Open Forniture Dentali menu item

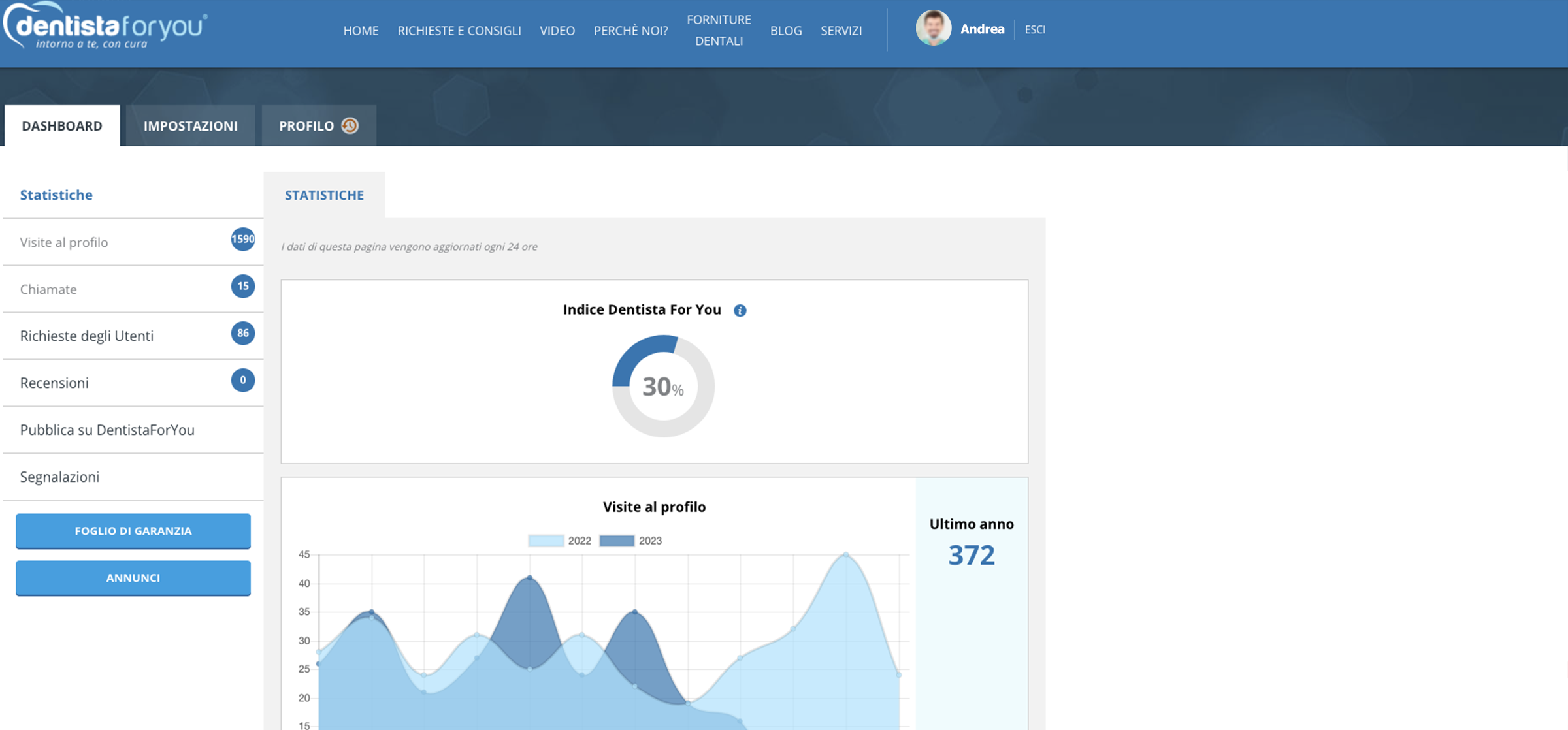tap(719, 30)
